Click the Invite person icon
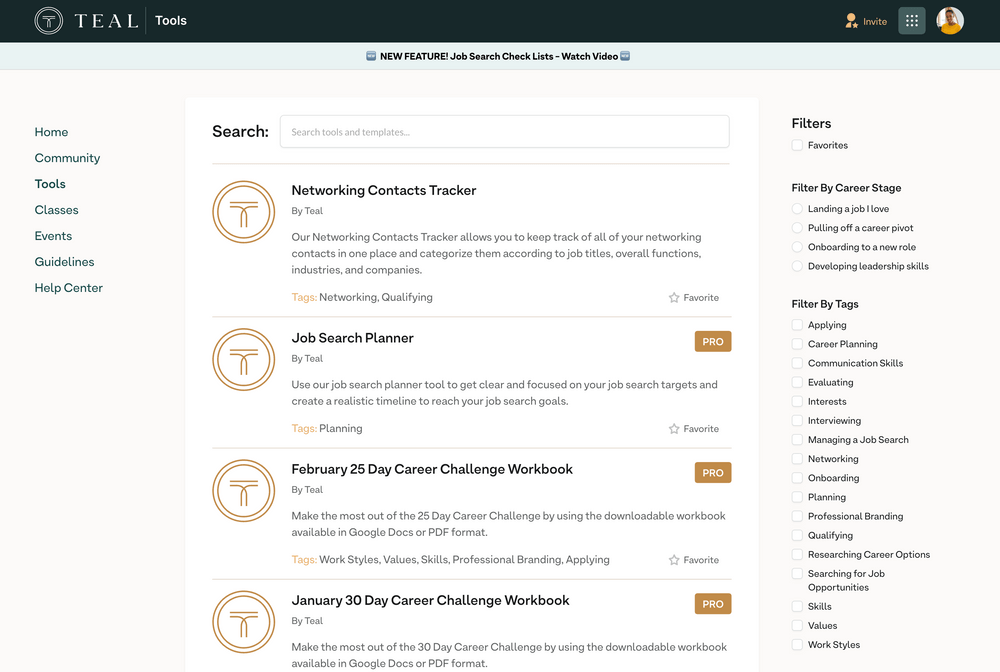This screenshot has width=1000, height=672. [851, 21]
